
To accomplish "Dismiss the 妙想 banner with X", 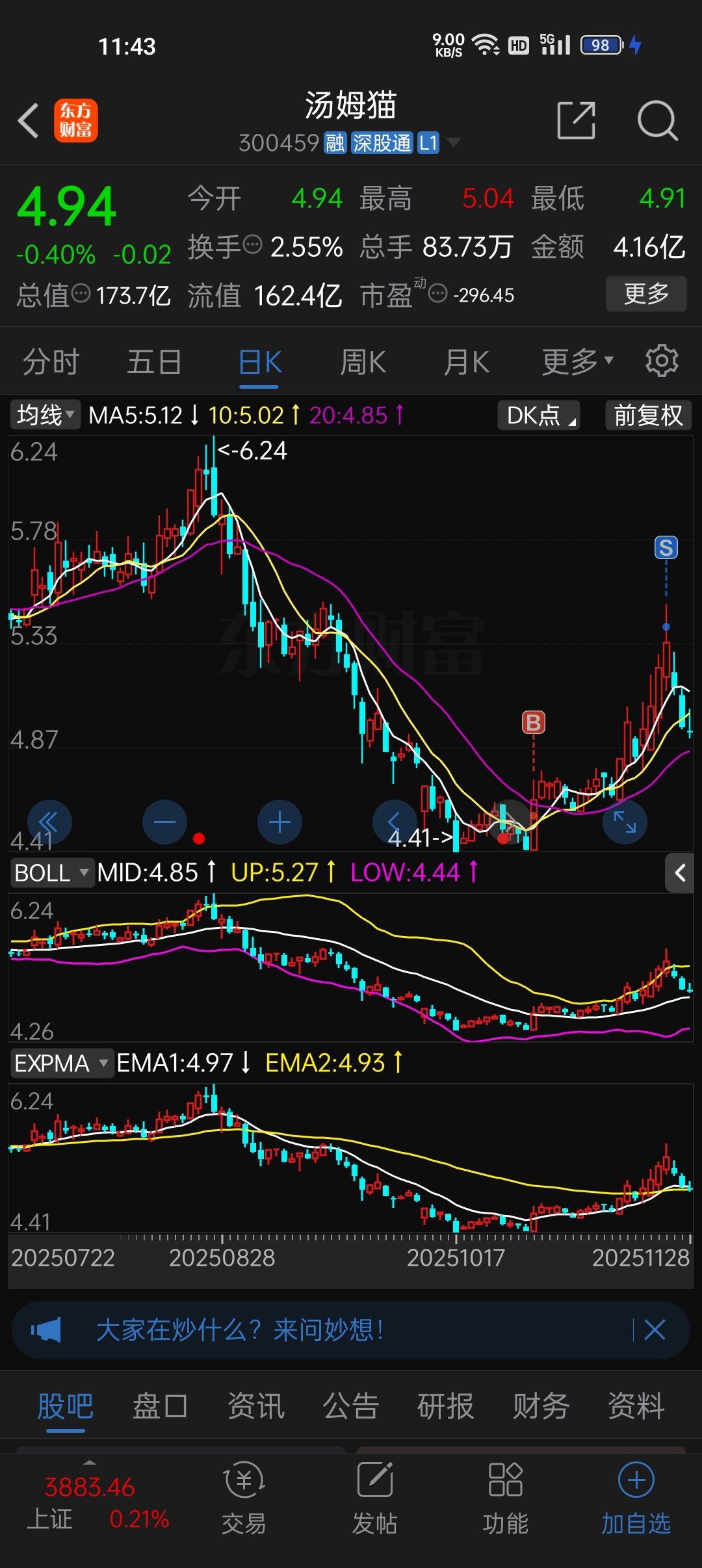I will click(x=655, y=1330).
